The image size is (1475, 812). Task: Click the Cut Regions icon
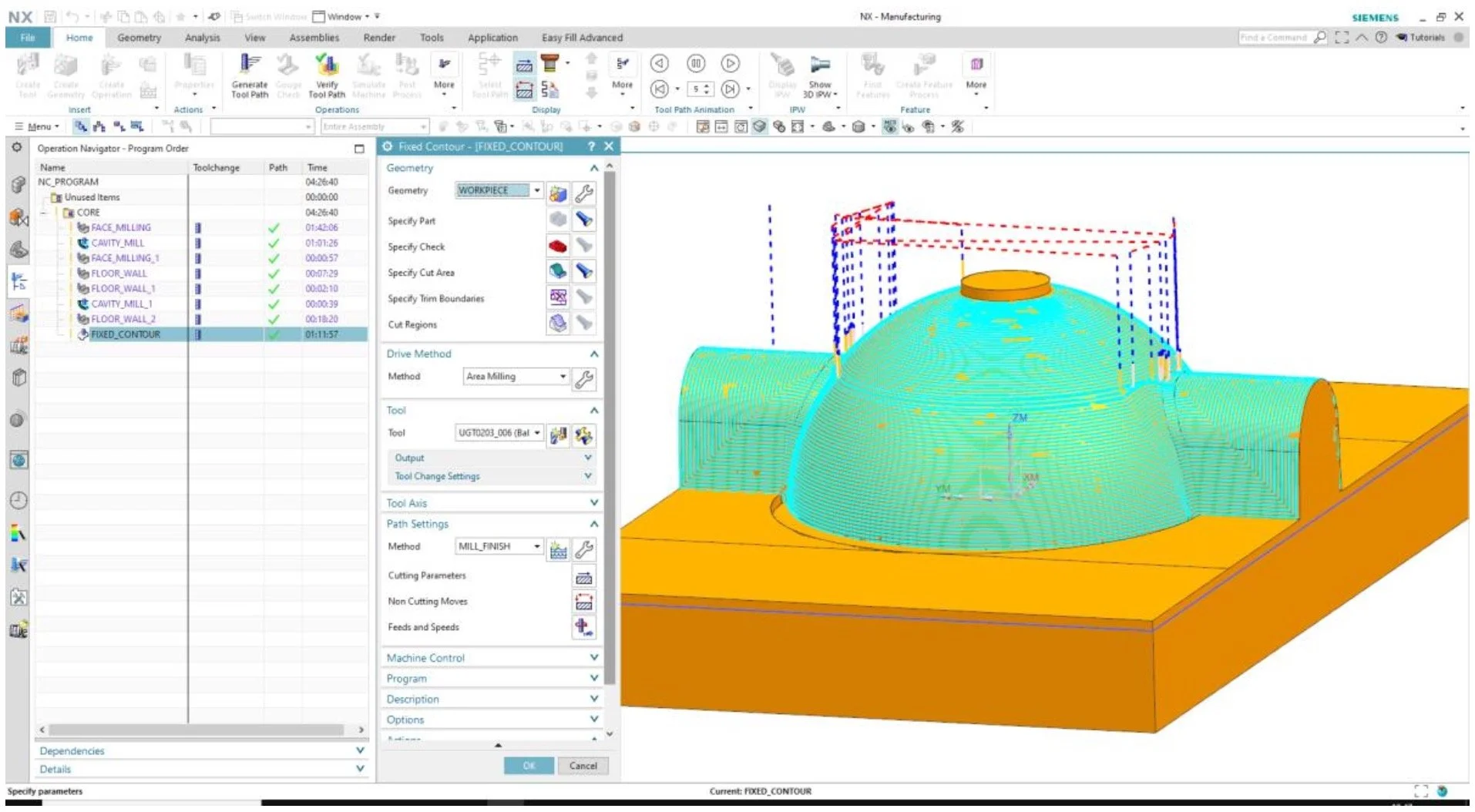tap(558, 324)
